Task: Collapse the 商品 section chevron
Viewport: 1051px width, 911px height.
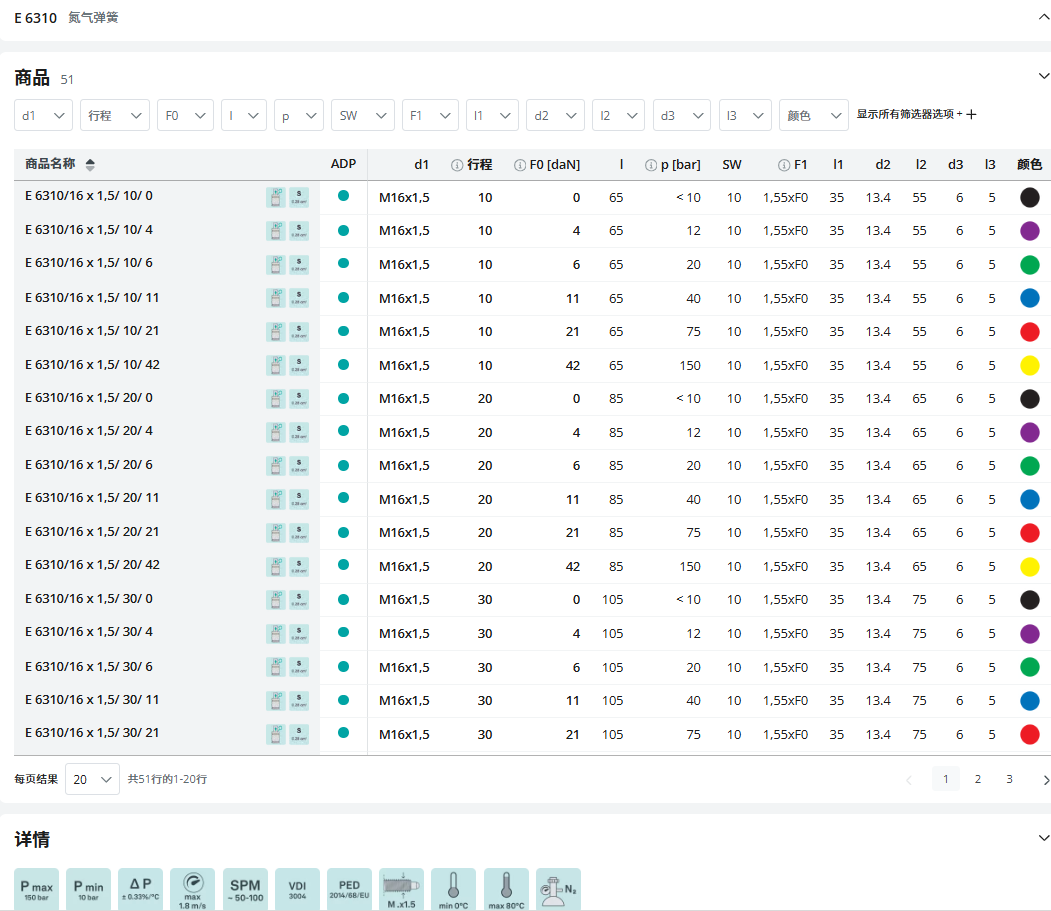Action: coord(1044,76)
